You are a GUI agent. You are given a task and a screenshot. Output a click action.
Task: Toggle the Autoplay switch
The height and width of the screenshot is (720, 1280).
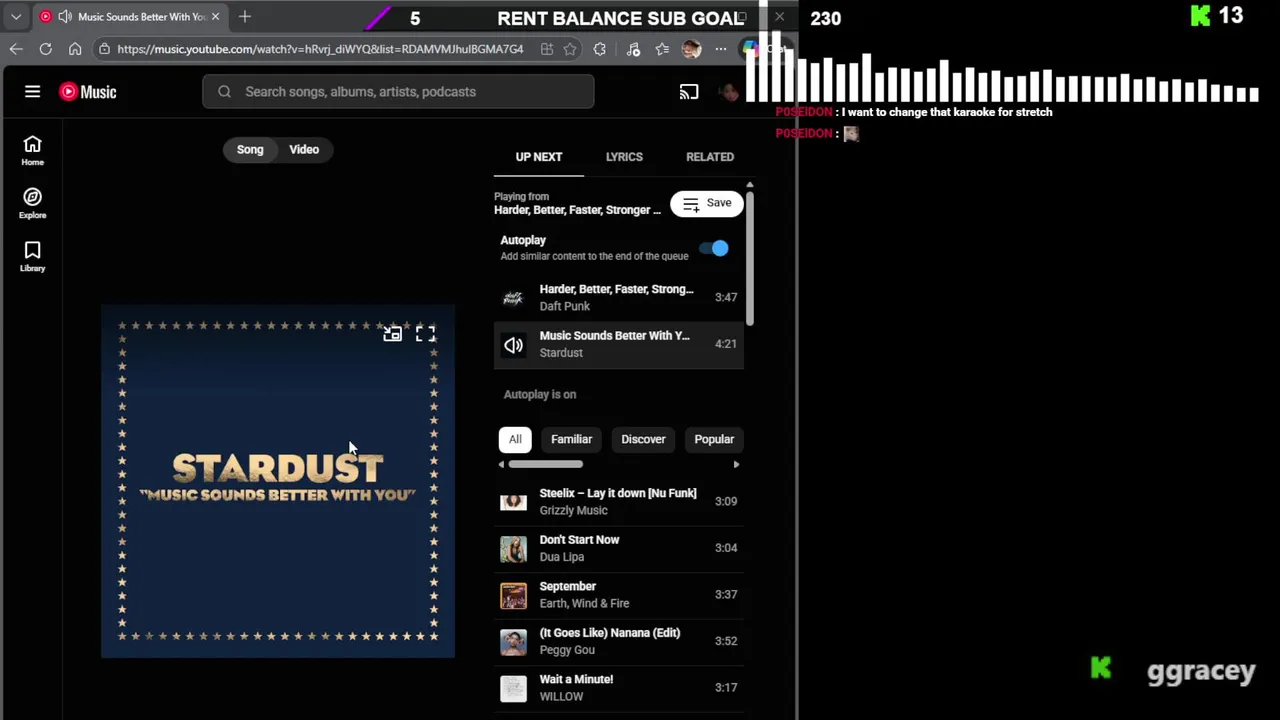(714, 248)
